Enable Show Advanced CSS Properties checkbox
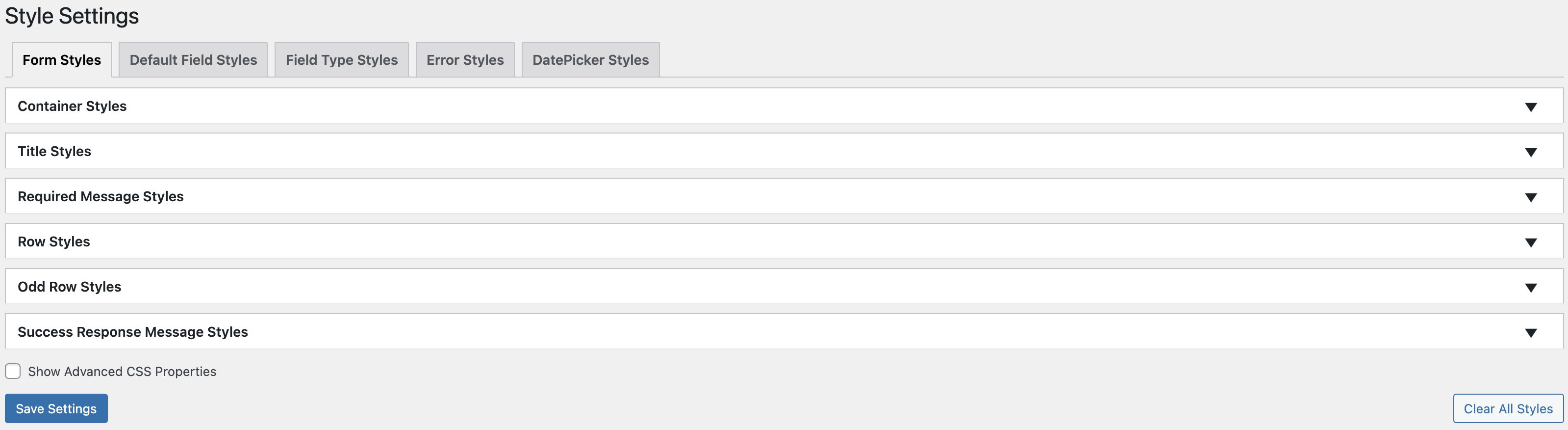Image resolution: width=1568 pixels, height=430 pixels. point(13,371)
